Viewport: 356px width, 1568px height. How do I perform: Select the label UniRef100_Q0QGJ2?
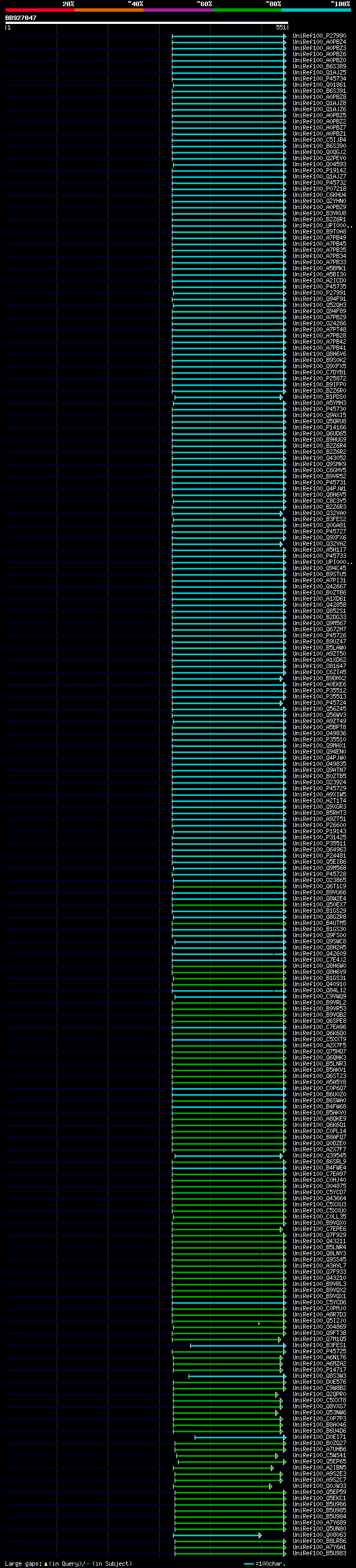319,152
